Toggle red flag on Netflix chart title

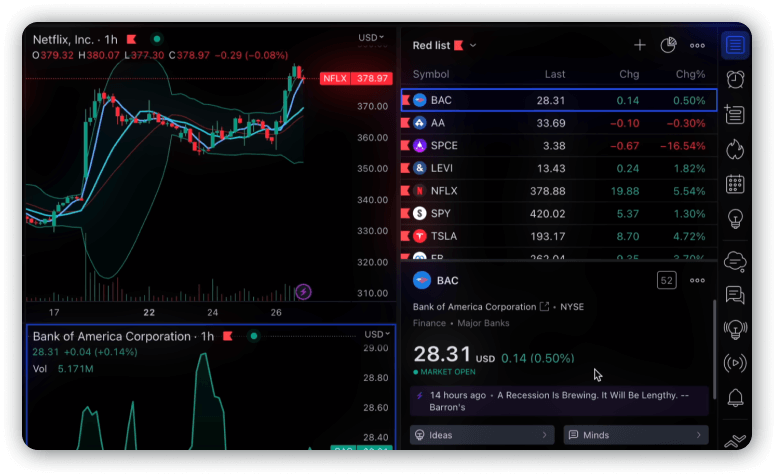pyautogui.click(x=131, y=39)
